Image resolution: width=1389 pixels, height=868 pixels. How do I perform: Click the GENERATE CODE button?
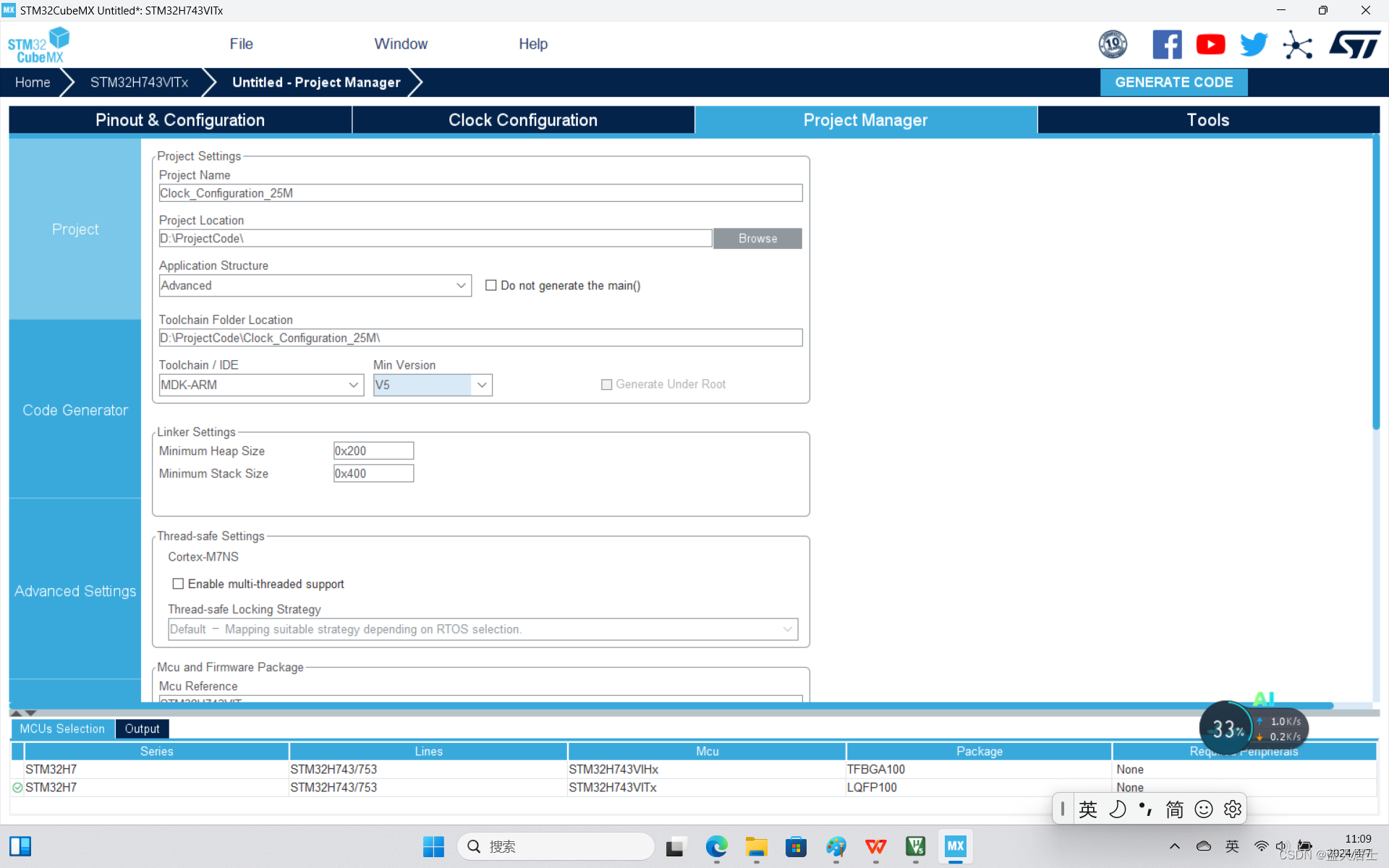(1173, 82)
